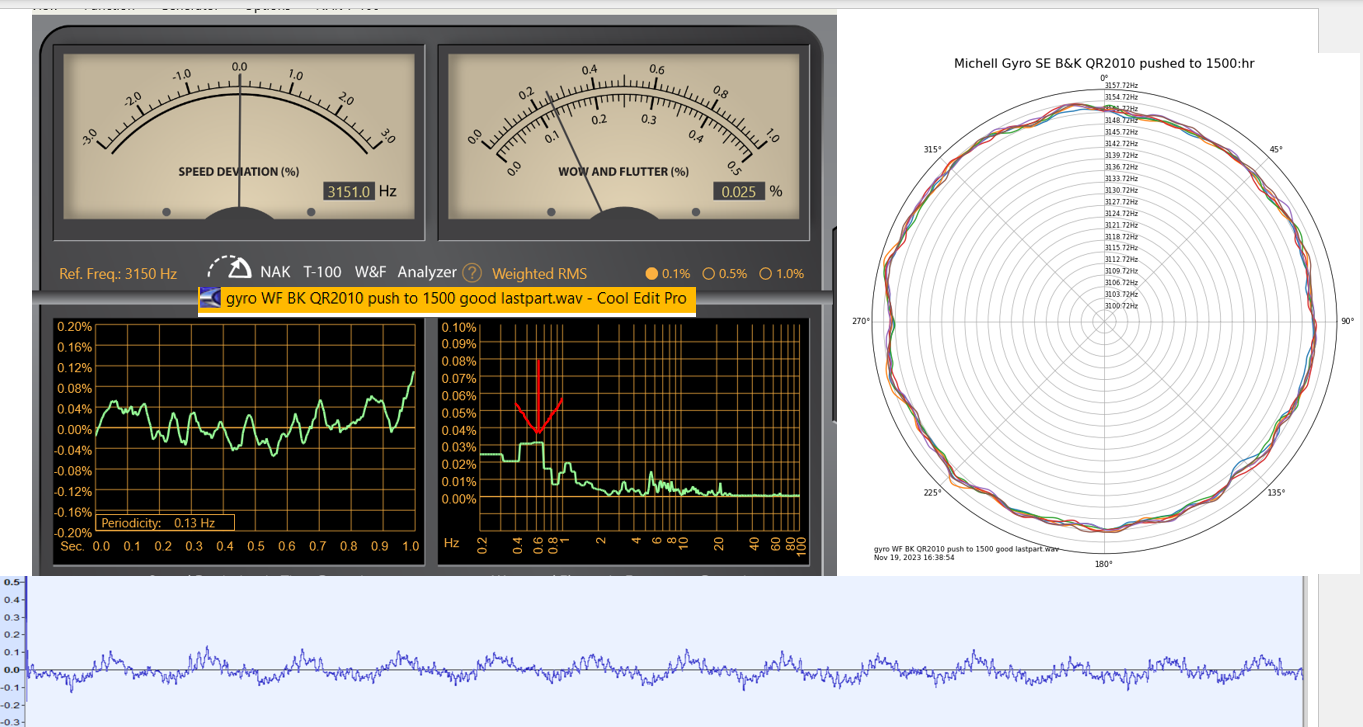Select the 0.5% range radio button
Viewport: 1363px width, 727px height.
709,273
